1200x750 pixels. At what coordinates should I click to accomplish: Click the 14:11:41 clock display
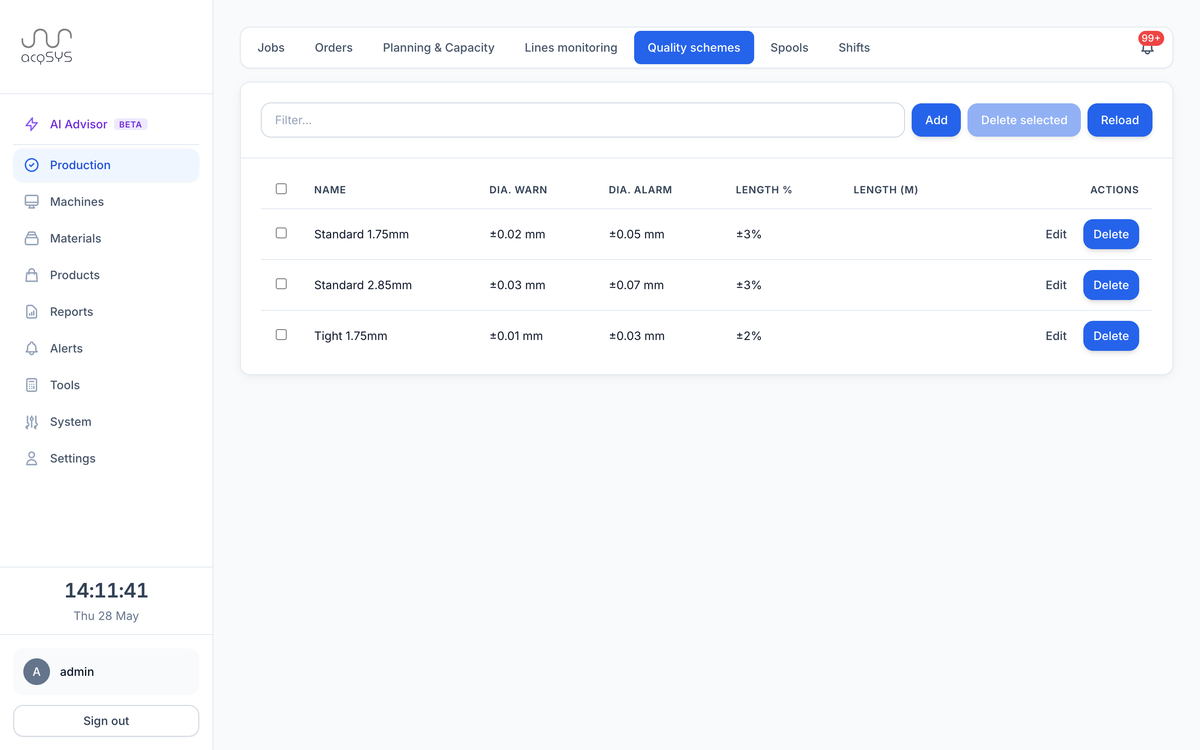coord(106,590)
